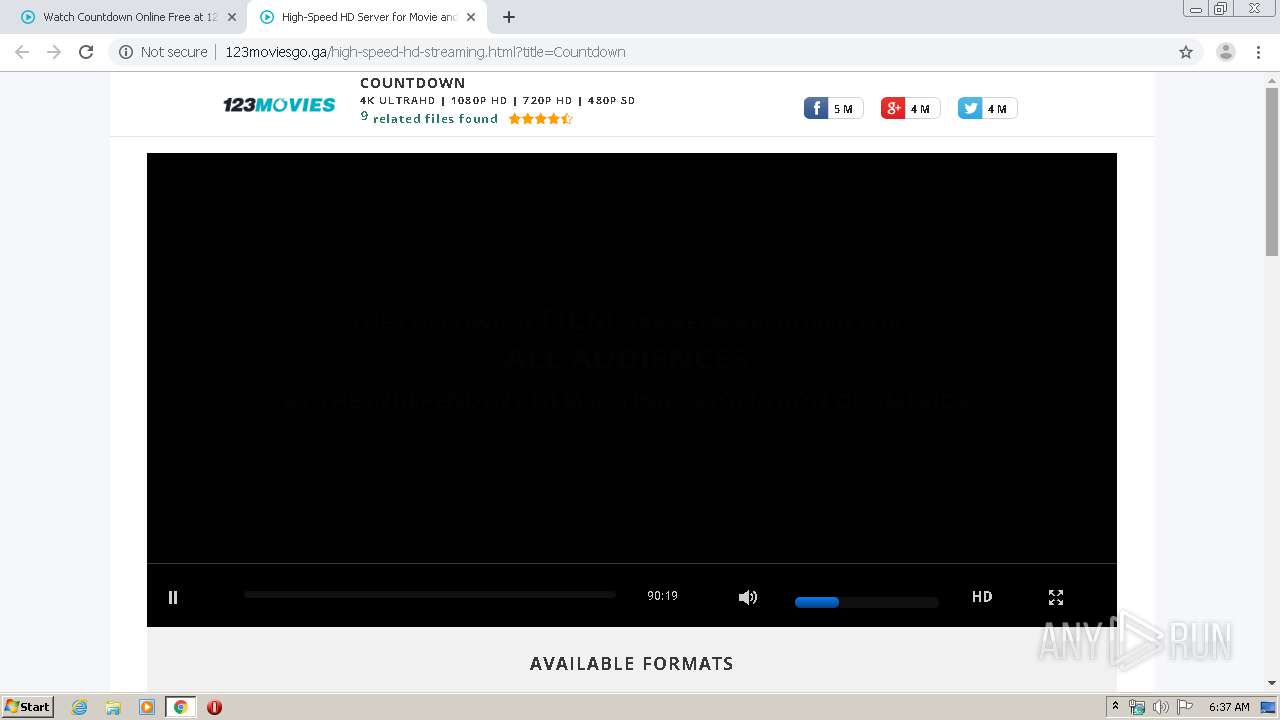The height and width of the screenshot is (720, 1280).
Task: Mute the video using the speaker icon
Action: coord(748,597)
